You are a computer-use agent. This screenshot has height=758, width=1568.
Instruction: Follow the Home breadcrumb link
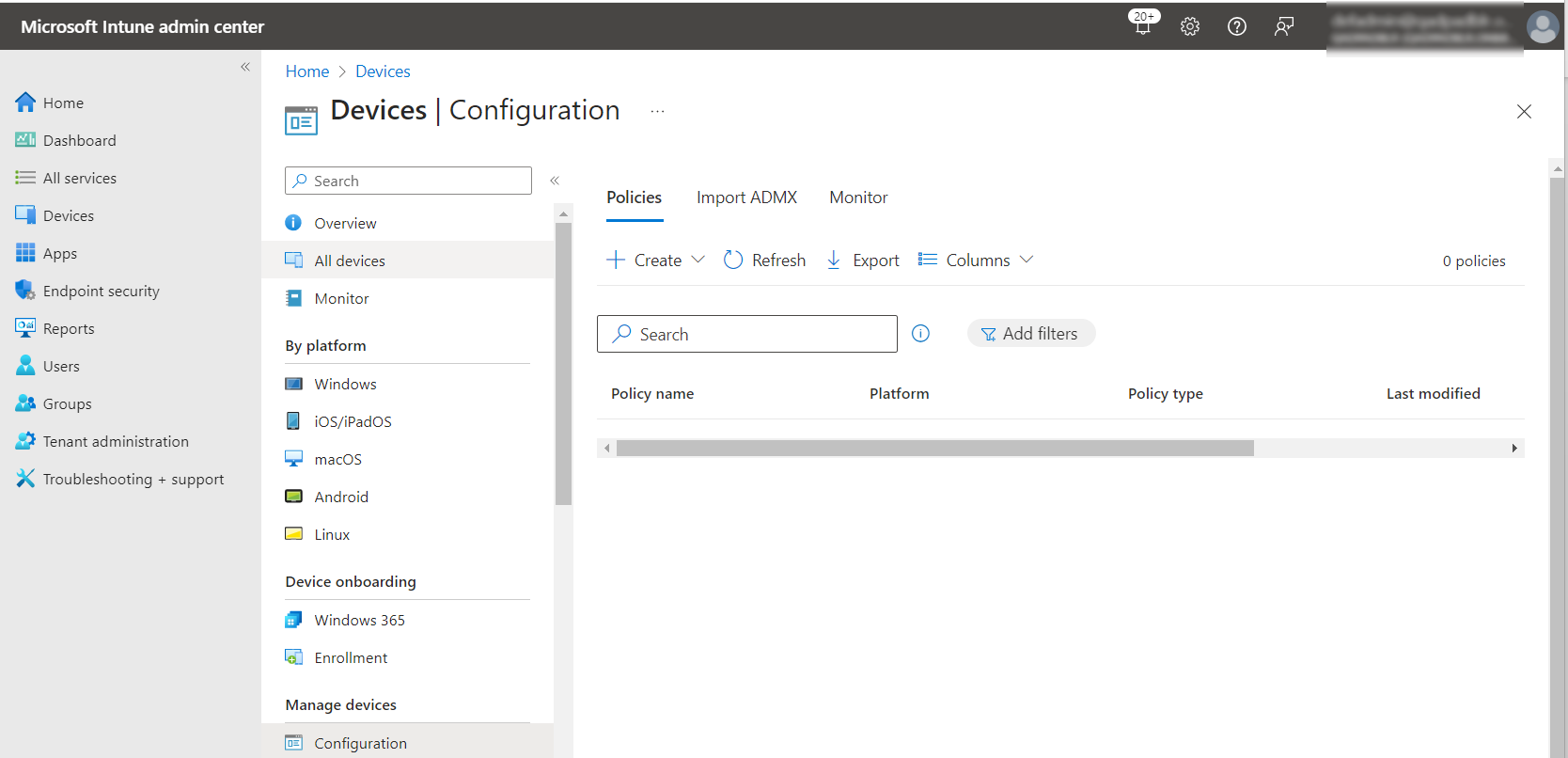[306, 71]
